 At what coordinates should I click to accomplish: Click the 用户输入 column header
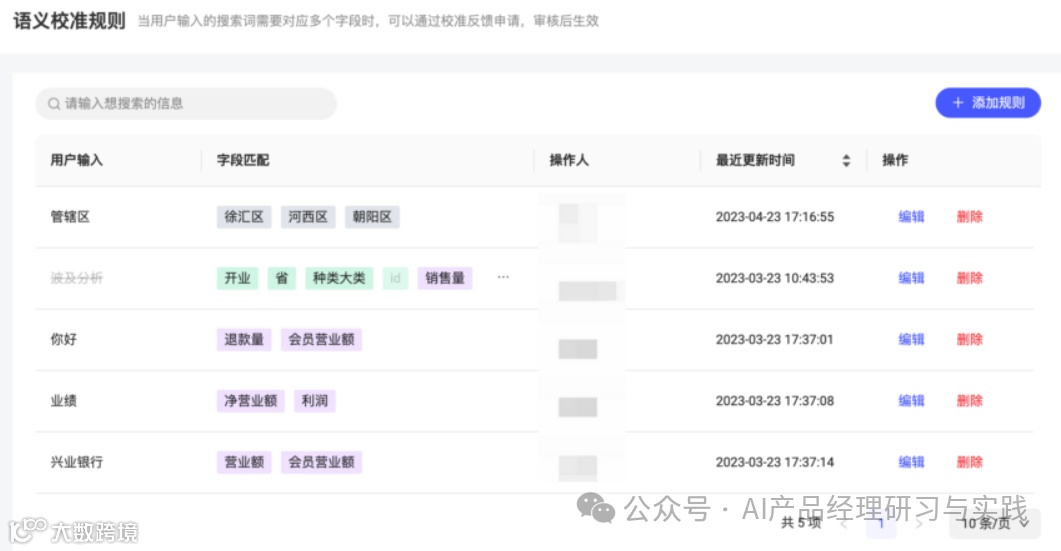click(76, 160)
